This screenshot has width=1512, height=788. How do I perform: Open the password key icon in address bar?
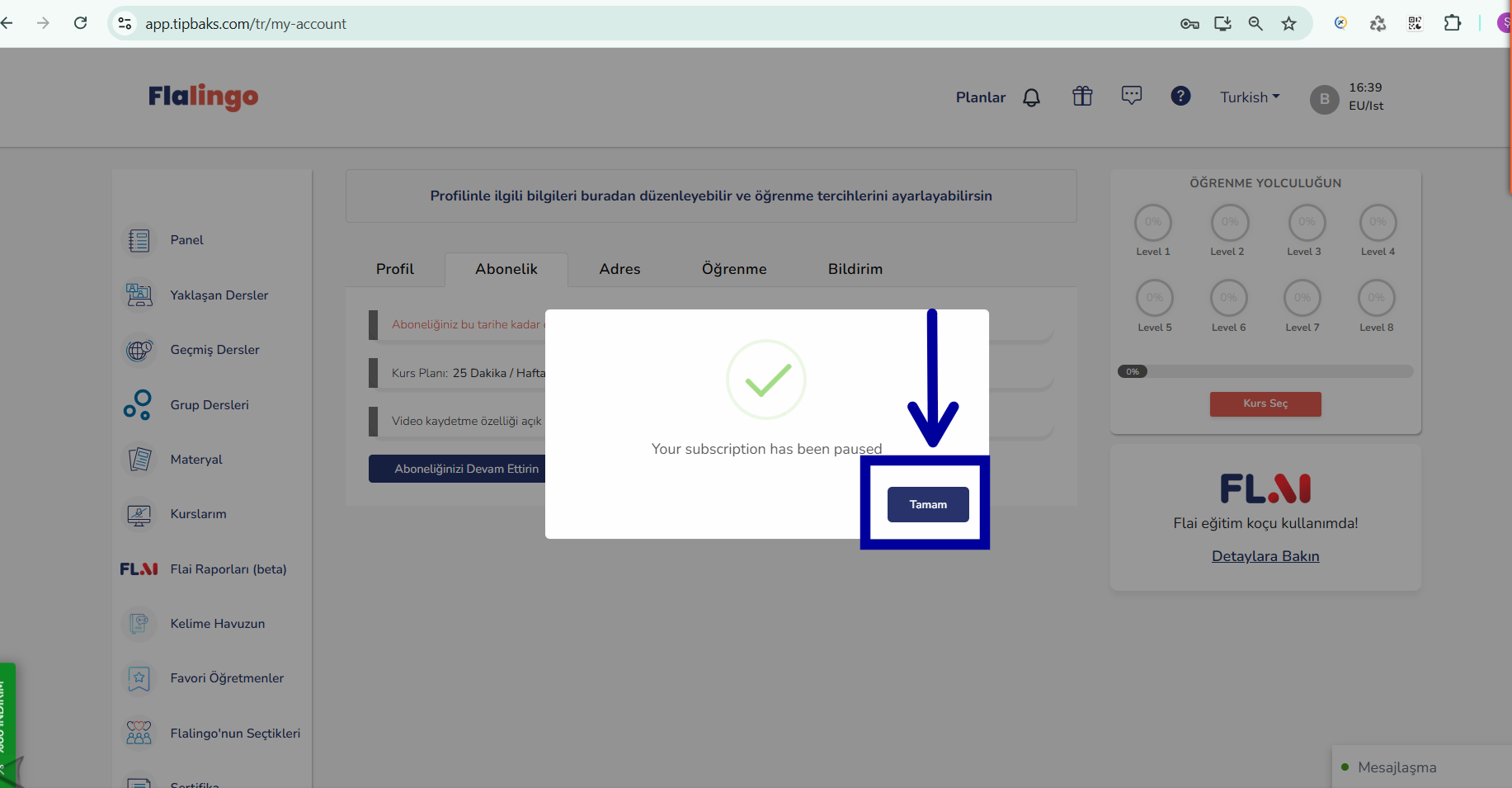point(1189,23)
